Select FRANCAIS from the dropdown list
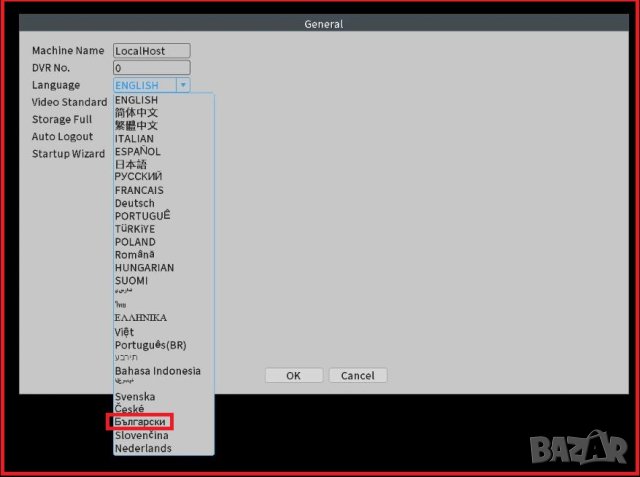Viewport: 640px width, 477px height. click(x=139, y=190)
